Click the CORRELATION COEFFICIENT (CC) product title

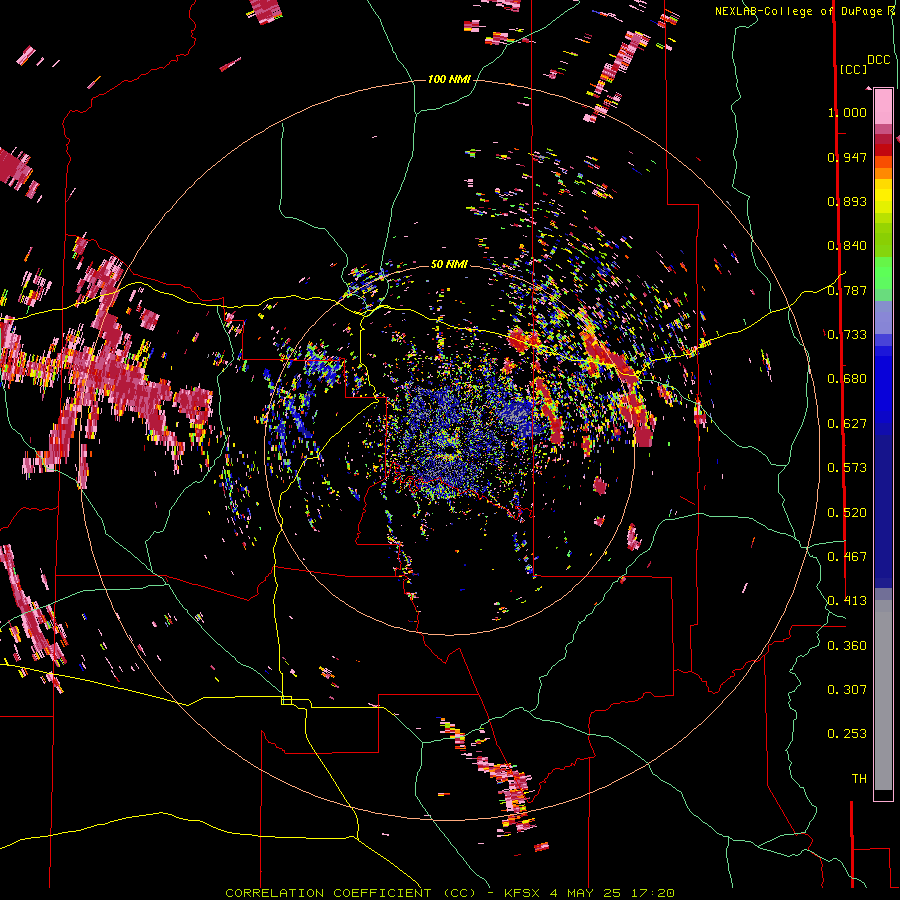[x=350, y=893]
